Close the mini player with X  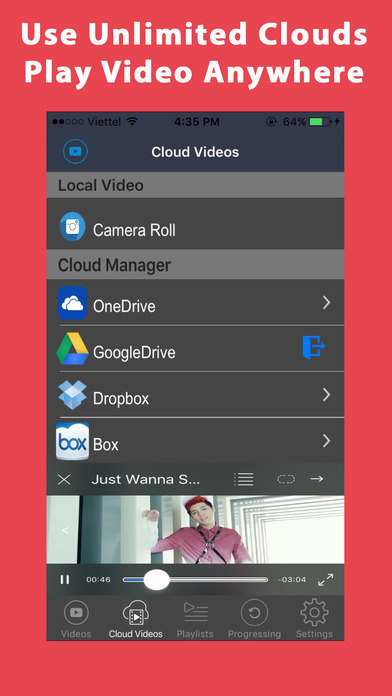(x=64, y=479)
